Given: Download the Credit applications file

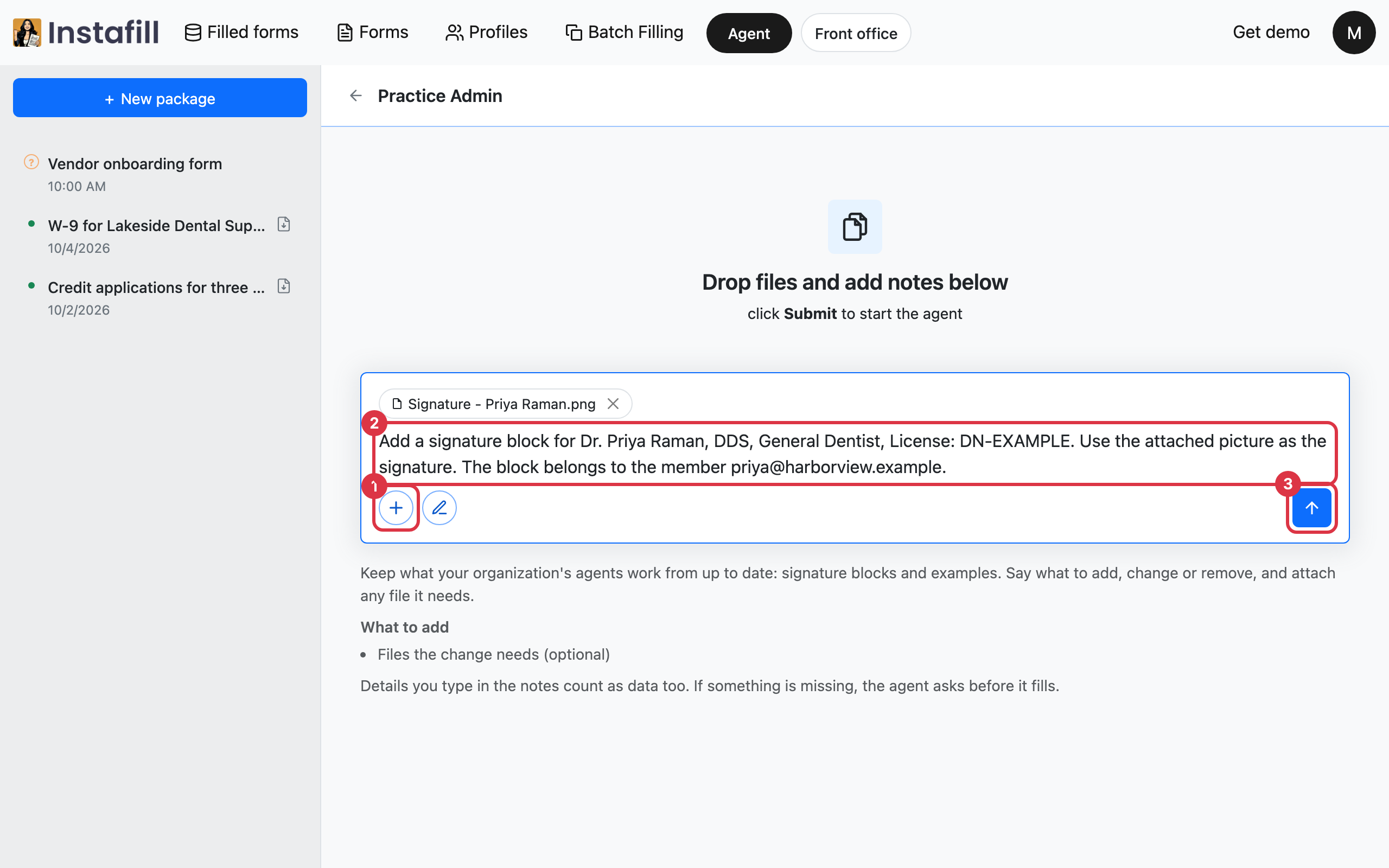Looking at the screenshot, I should (284, 286).
